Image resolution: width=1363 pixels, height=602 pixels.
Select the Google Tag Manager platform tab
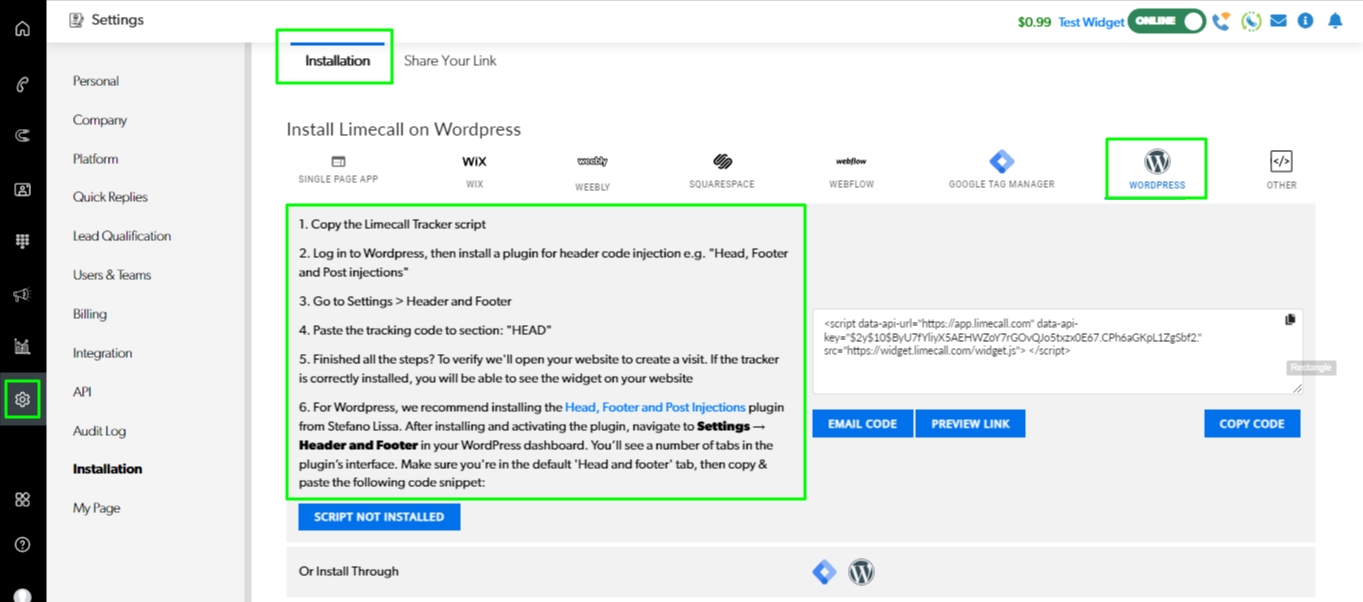click(x=1001, y=170)
